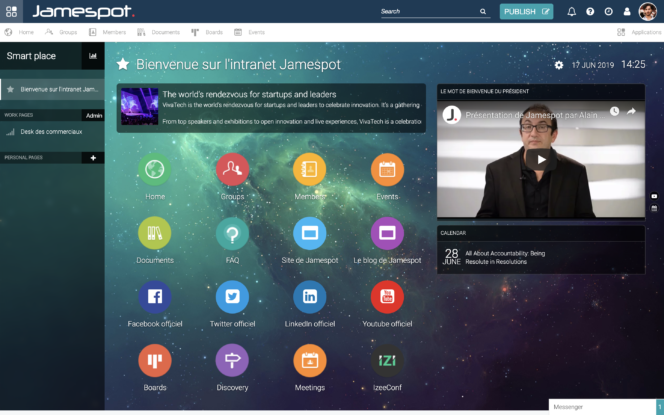Viewport: 664px width, 415px height.
Task: Open the app switcher grid top-left
Action: pyautogui.click(x=11, y=12)
